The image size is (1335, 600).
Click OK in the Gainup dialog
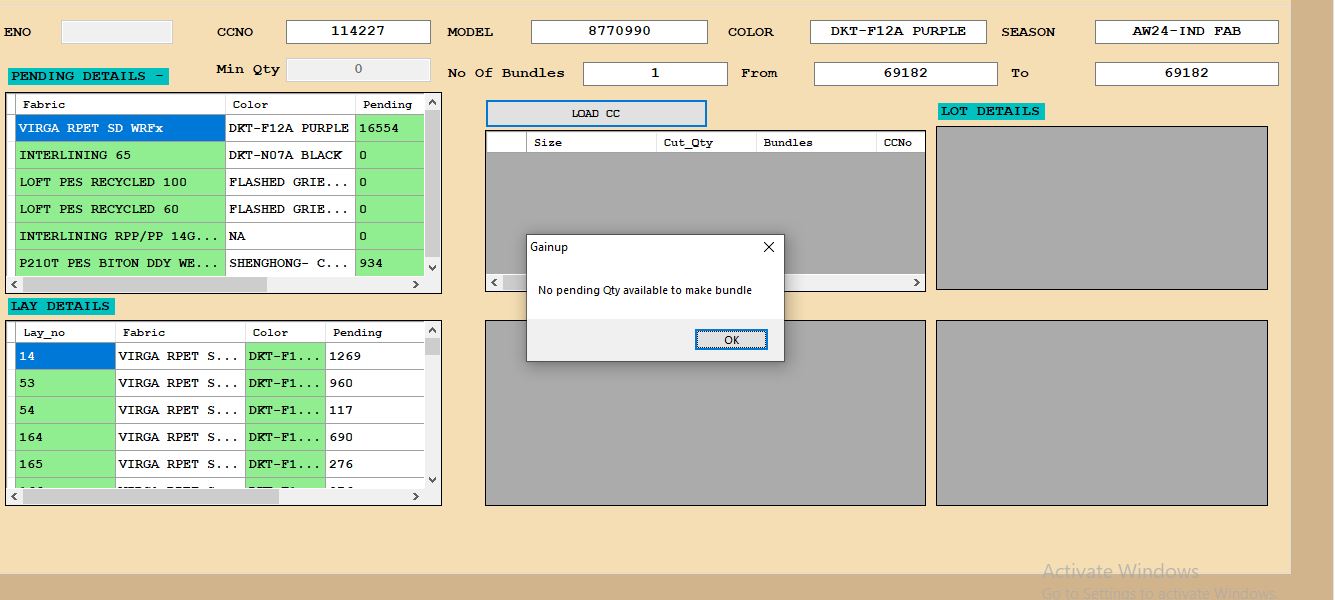(x=731, y=340)
